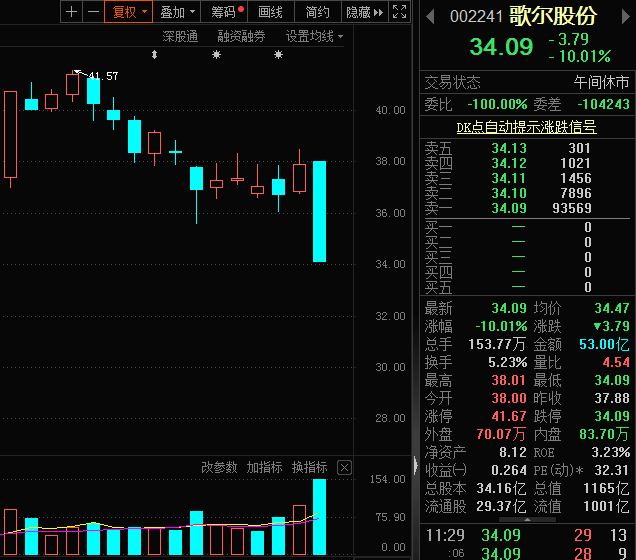Open DK点自动提示涨跌信号 link
This screenshot has height=560, width=636.
click(526, 127)
